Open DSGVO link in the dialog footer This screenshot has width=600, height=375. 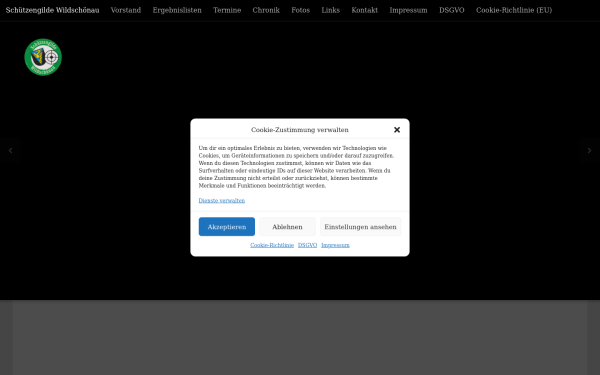point(307,245)
